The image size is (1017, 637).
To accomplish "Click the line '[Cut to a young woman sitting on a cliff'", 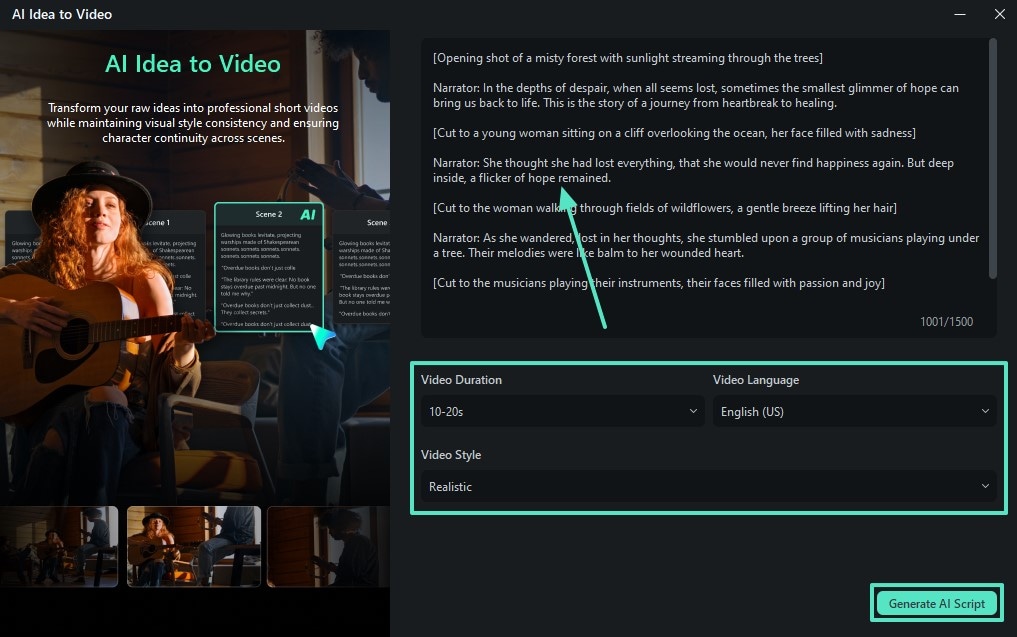I will (675, 133).
